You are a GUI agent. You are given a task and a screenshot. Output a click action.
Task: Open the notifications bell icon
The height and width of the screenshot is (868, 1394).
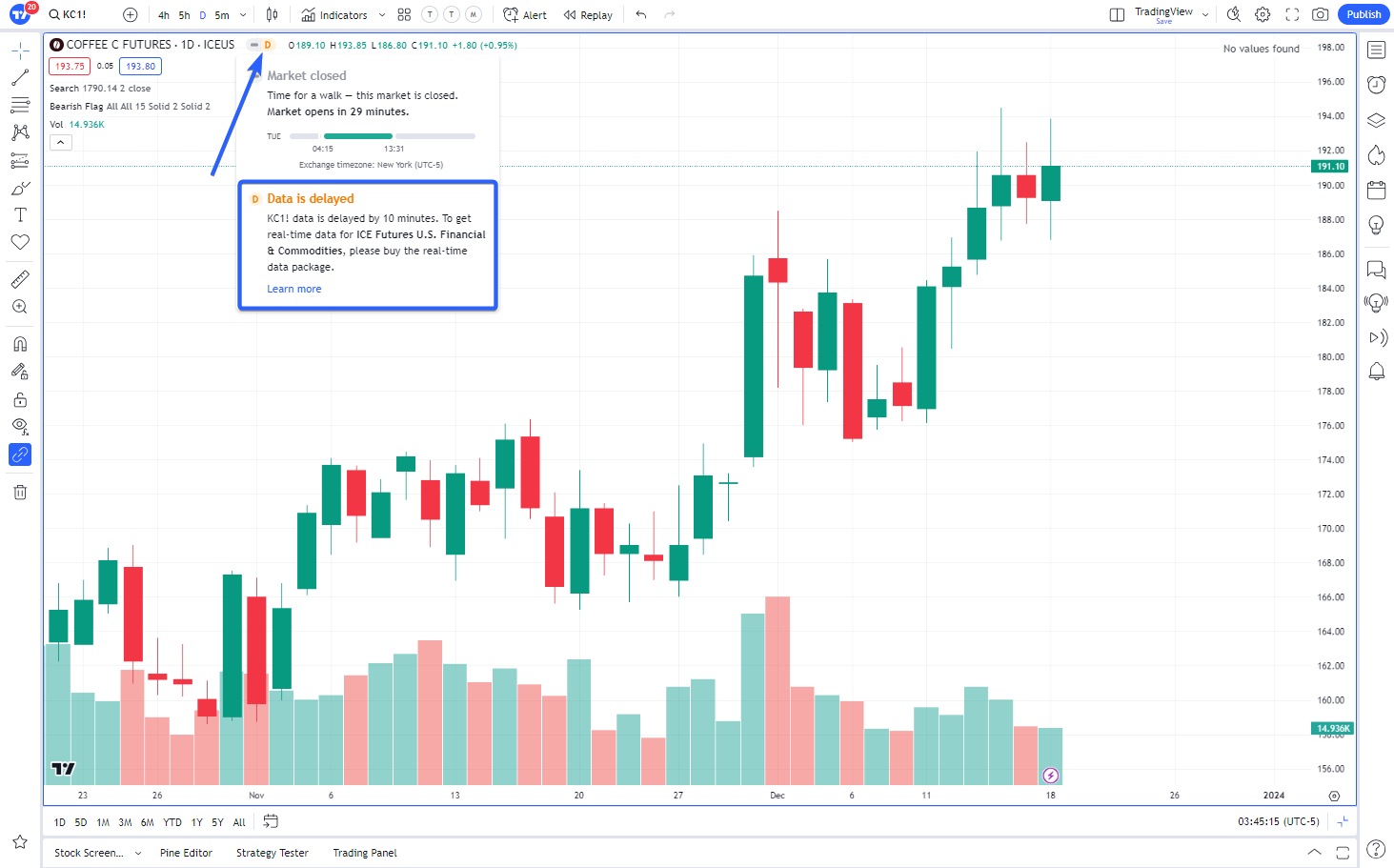pos(1376,371)
